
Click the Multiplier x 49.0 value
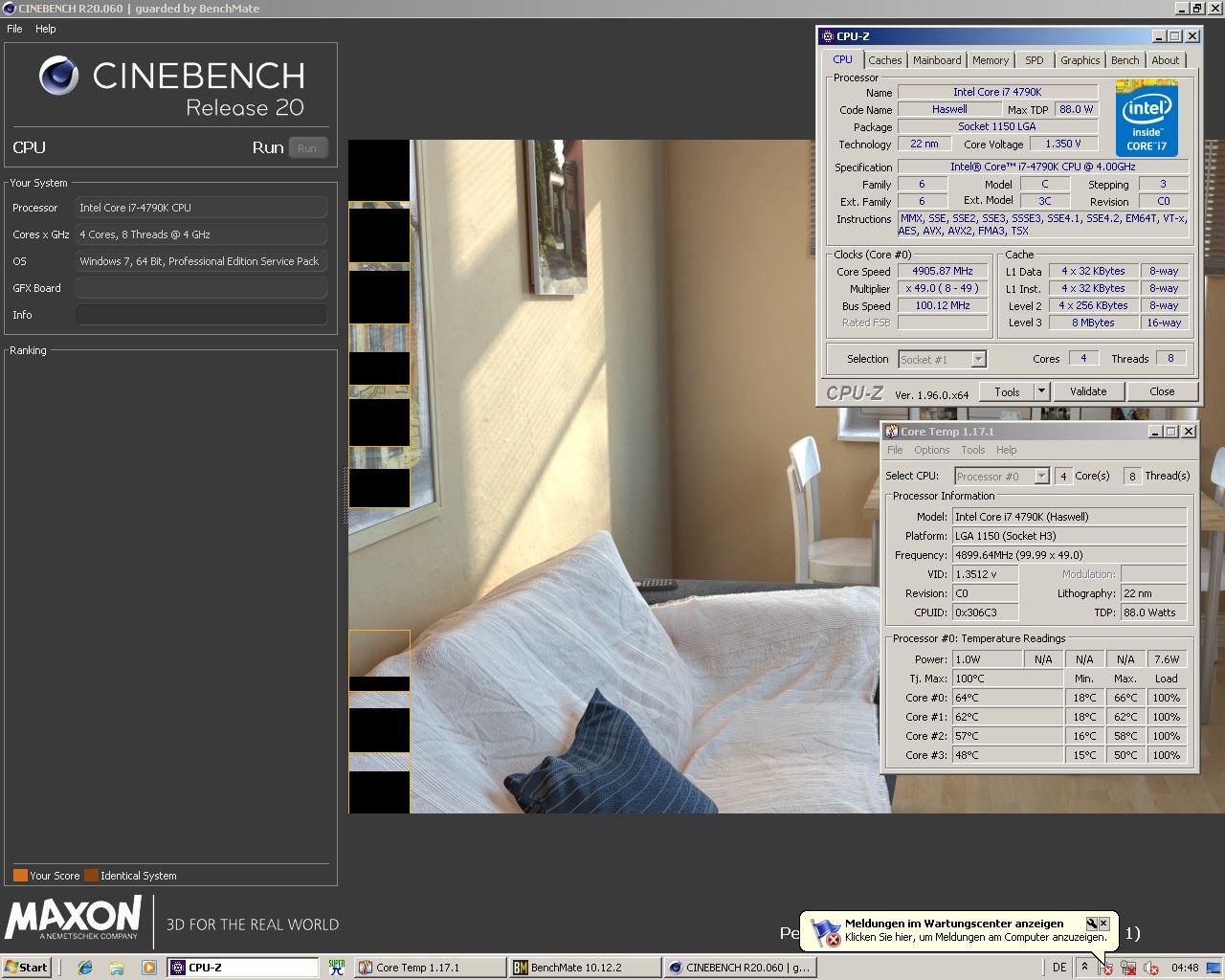pos(943,288)
